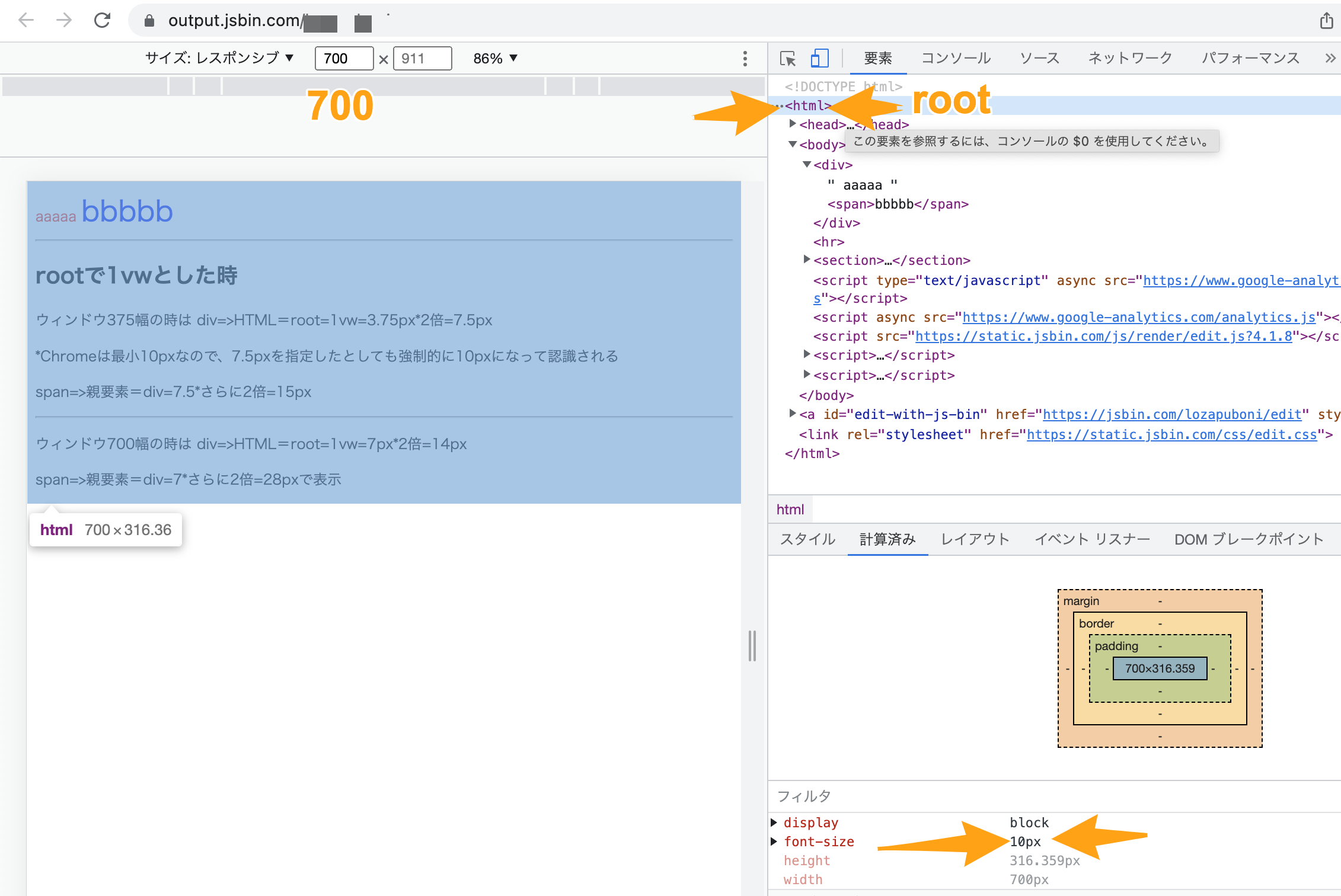Expand the edit-with-js-bin anchor node
Screen dimensions: 1341x896
(x=793, y=414)
